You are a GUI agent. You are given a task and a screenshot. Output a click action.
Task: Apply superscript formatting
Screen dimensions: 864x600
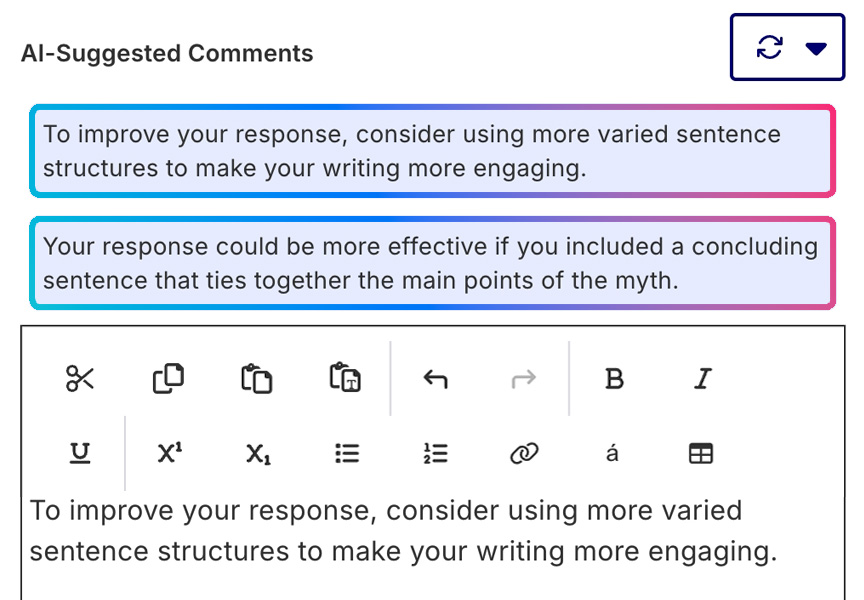click(169, 453)
